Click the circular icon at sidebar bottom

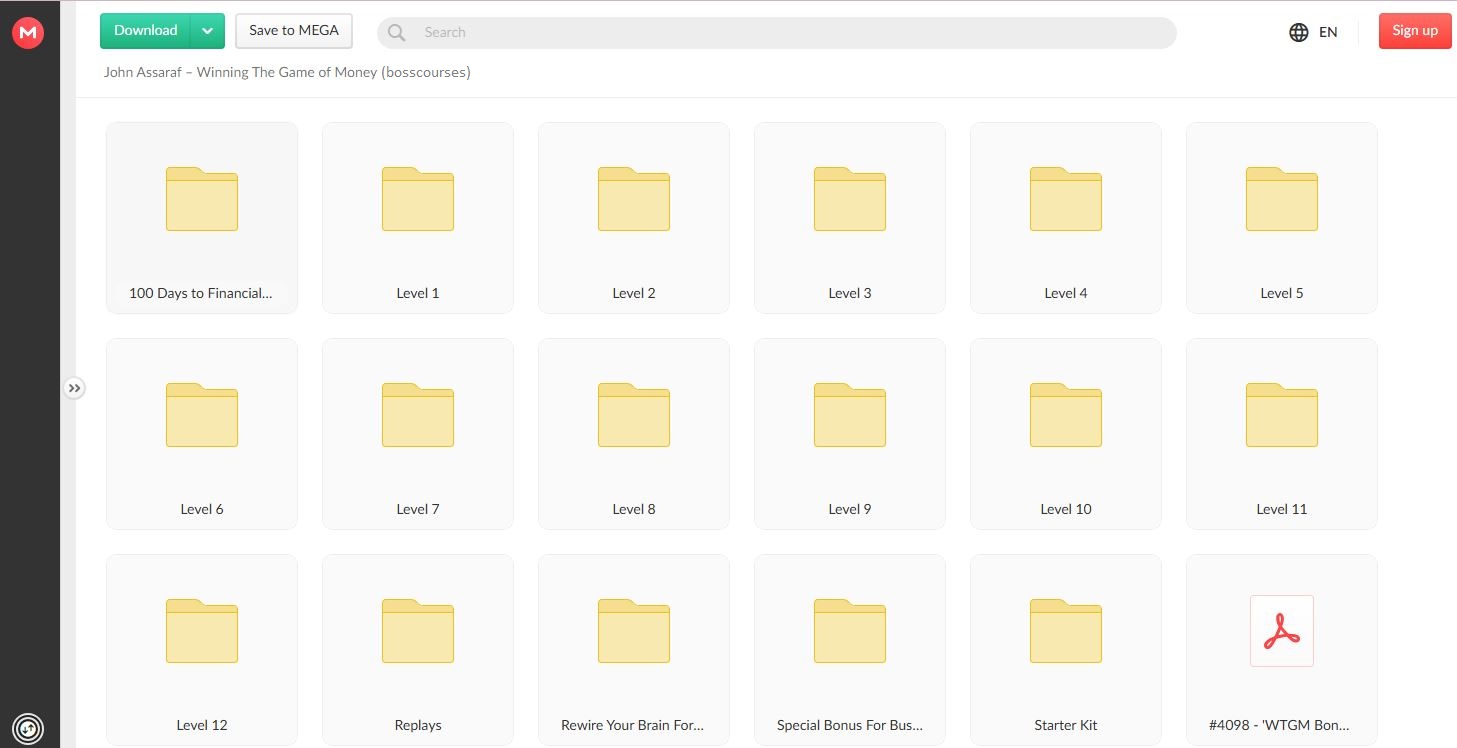(x=29, y=727)
